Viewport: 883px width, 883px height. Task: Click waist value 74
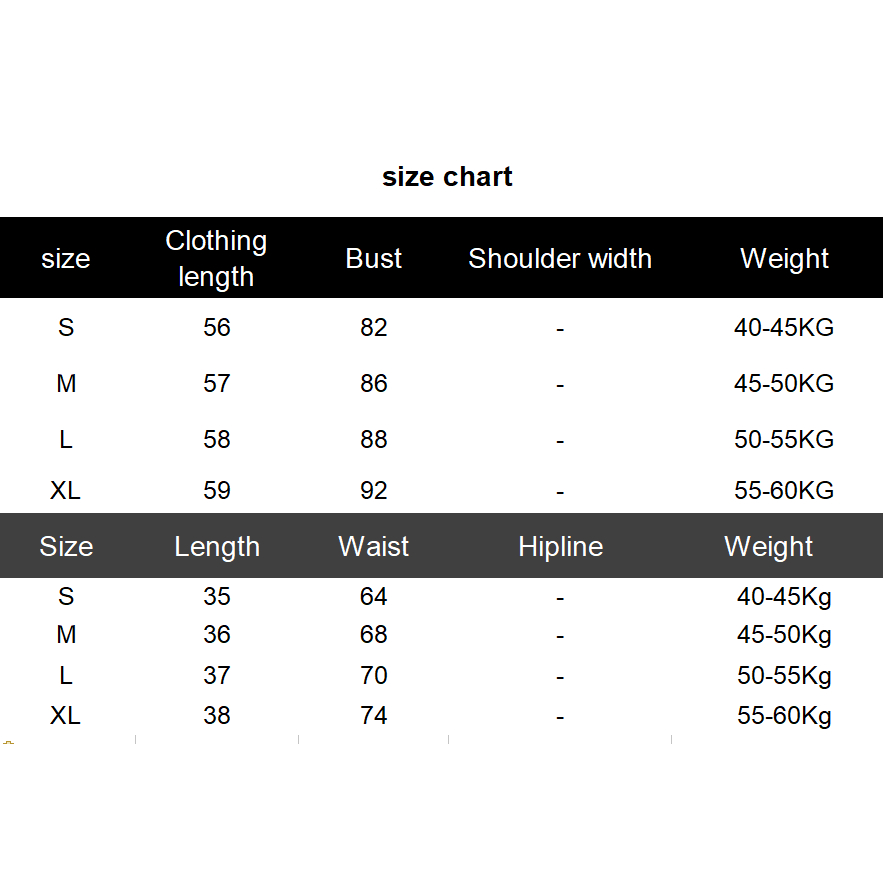tap(374, 716)
